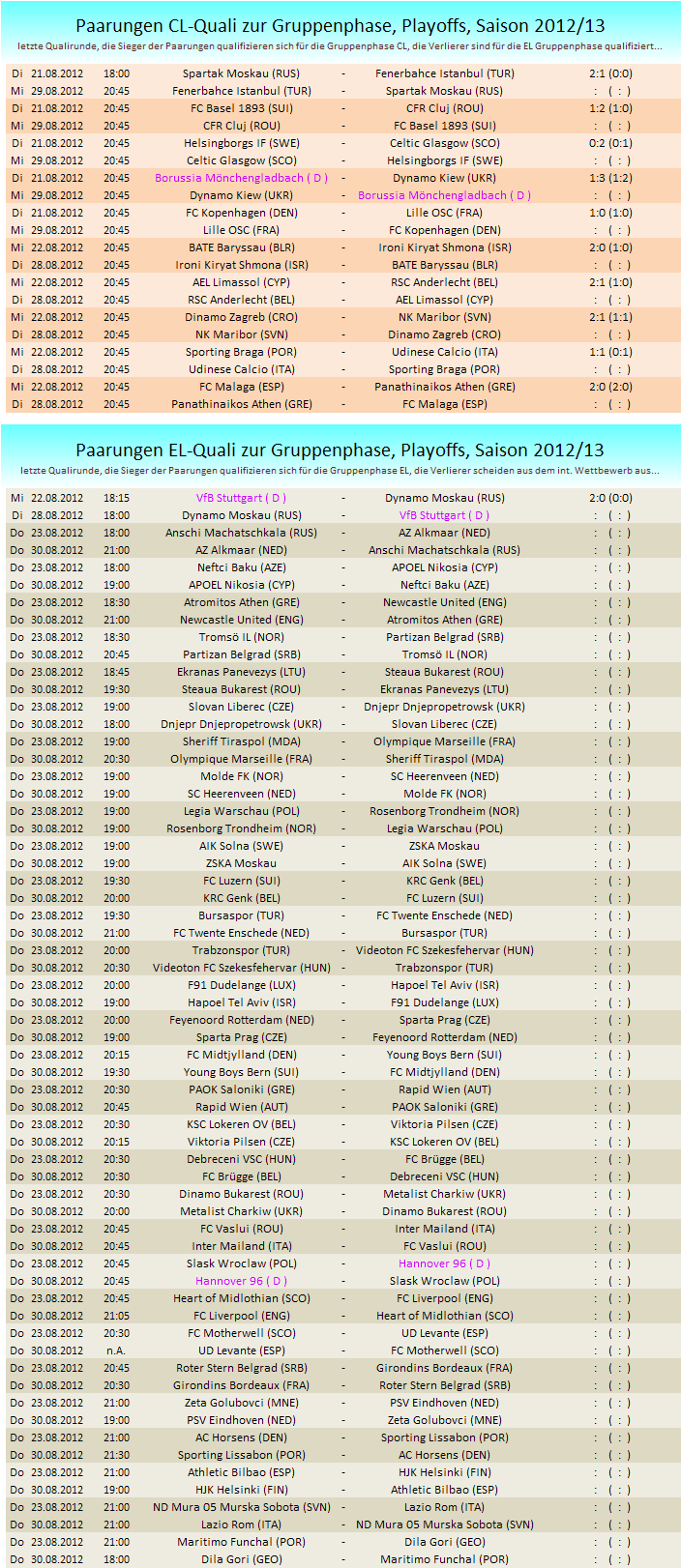Click the kickoff time '18:45'
Viewport: 681px width, 1568px height.
(x=116, y=672)
